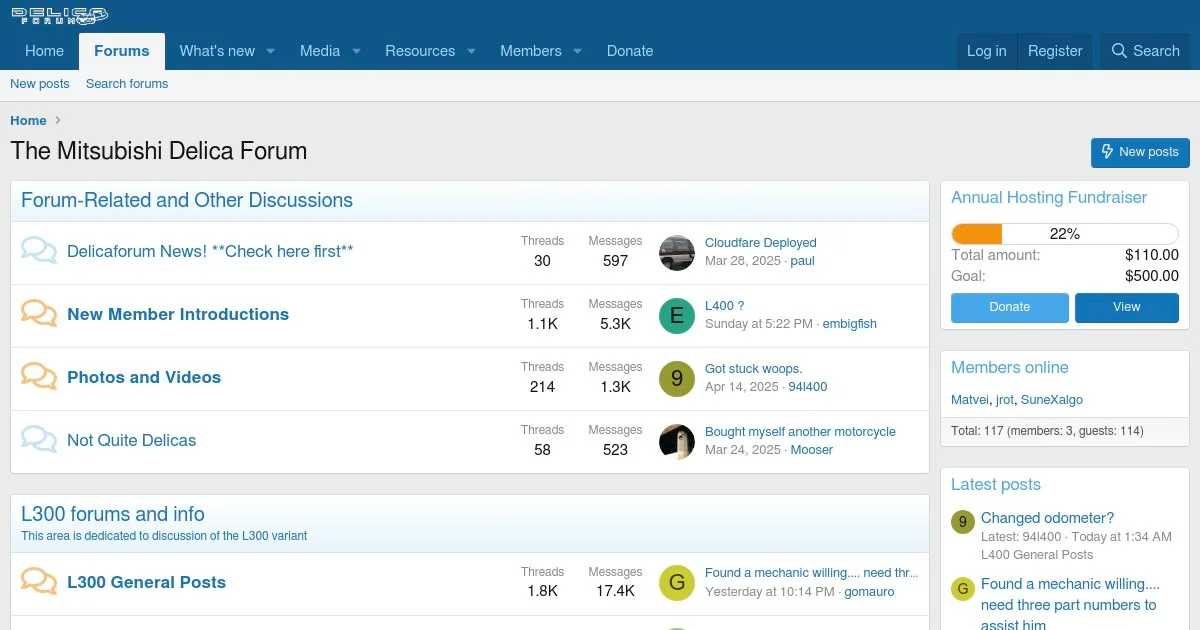Open the Home navigation tab
This screenshot has height=630, width=1200.
coord(44,51)
